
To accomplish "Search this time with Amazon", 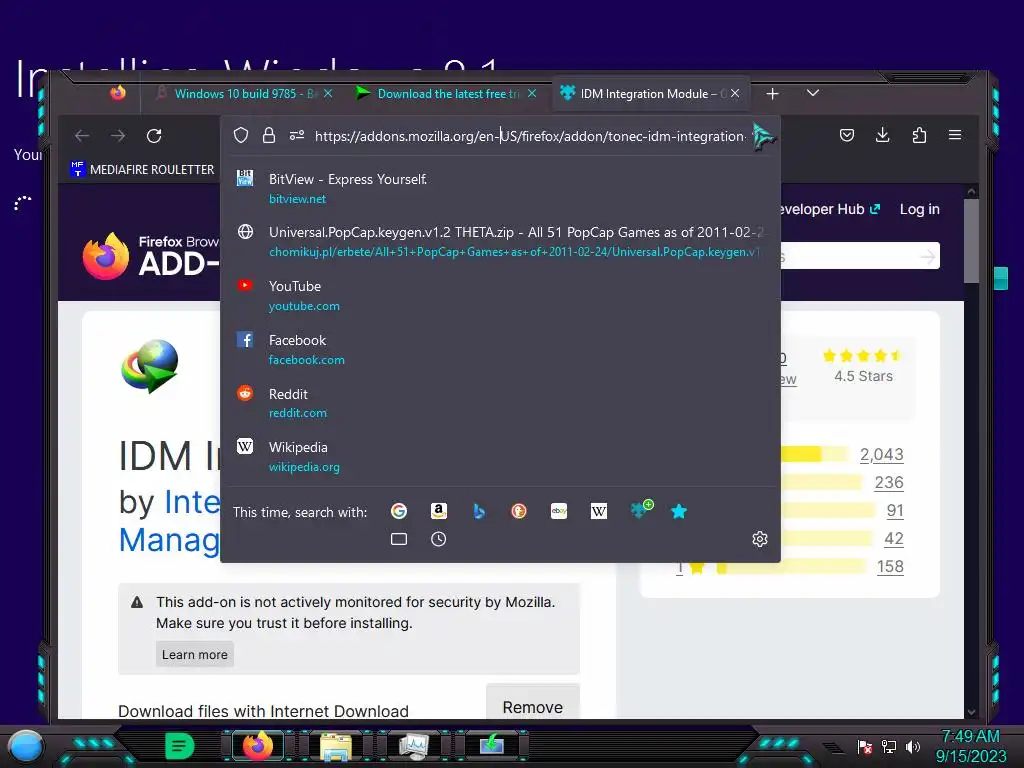I will pyautogui.click(x=439, y=511).
